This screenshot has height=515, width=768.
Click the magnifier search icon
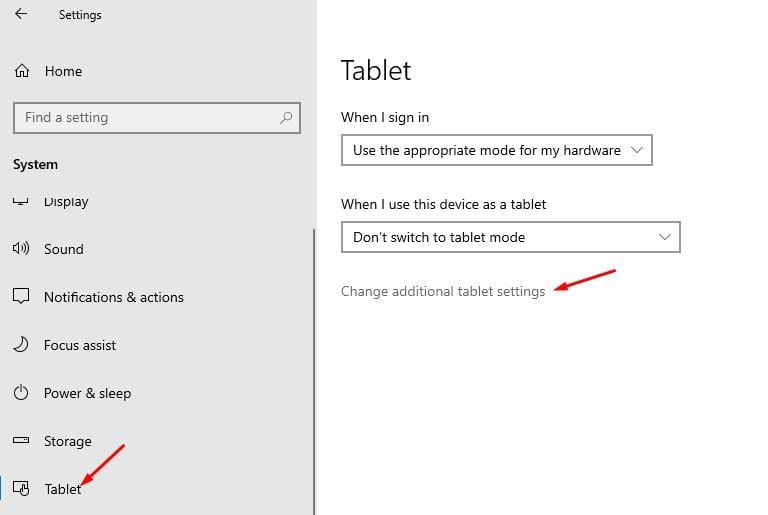pyautogui.click(x=286, y=118)
